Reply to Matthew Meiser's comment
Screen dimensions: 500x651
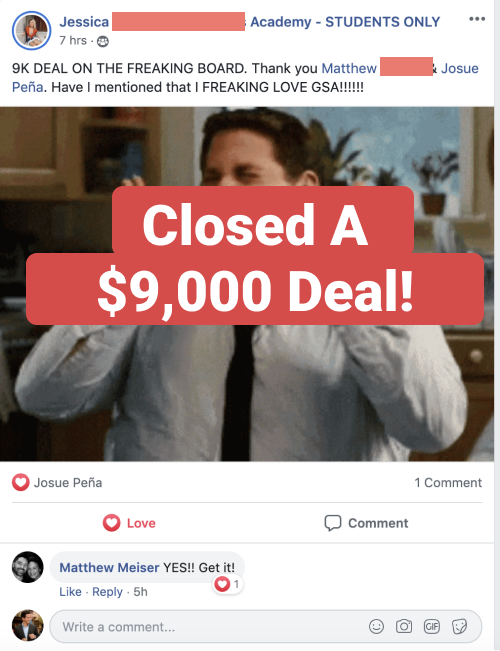[x=107, y=592]
